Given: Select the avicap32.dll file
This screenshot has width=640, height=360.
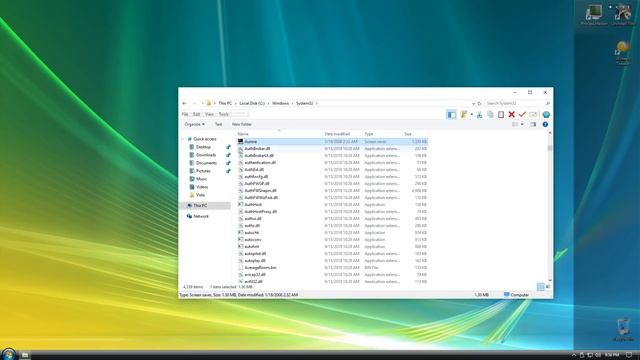Looking at the screenshot, I should tap(332, 275).
